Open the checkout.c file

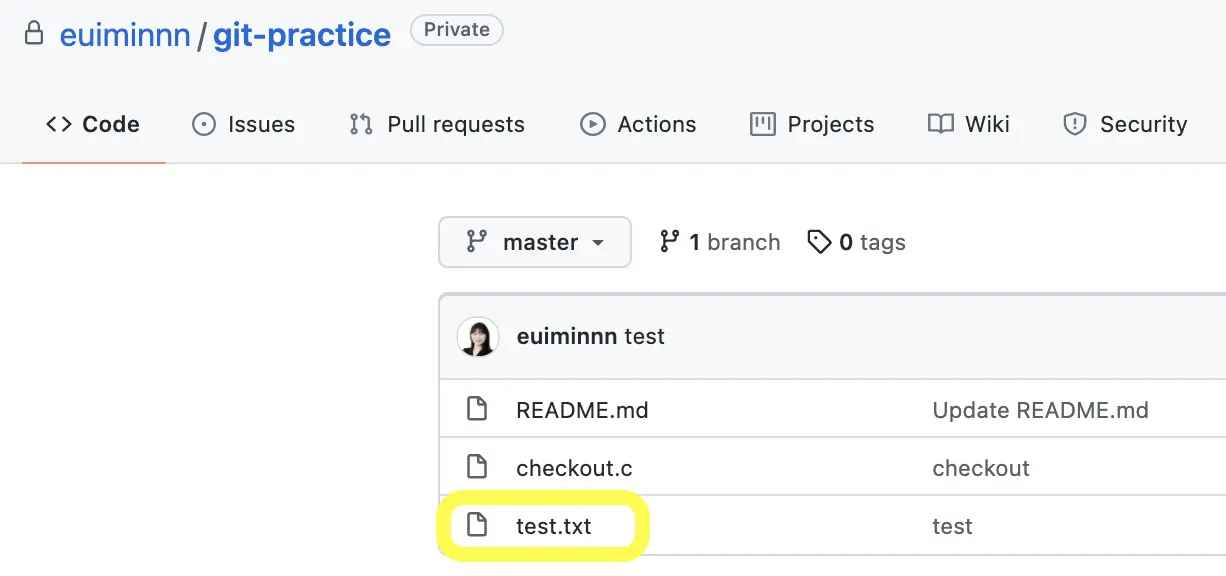tap(574, 468)
